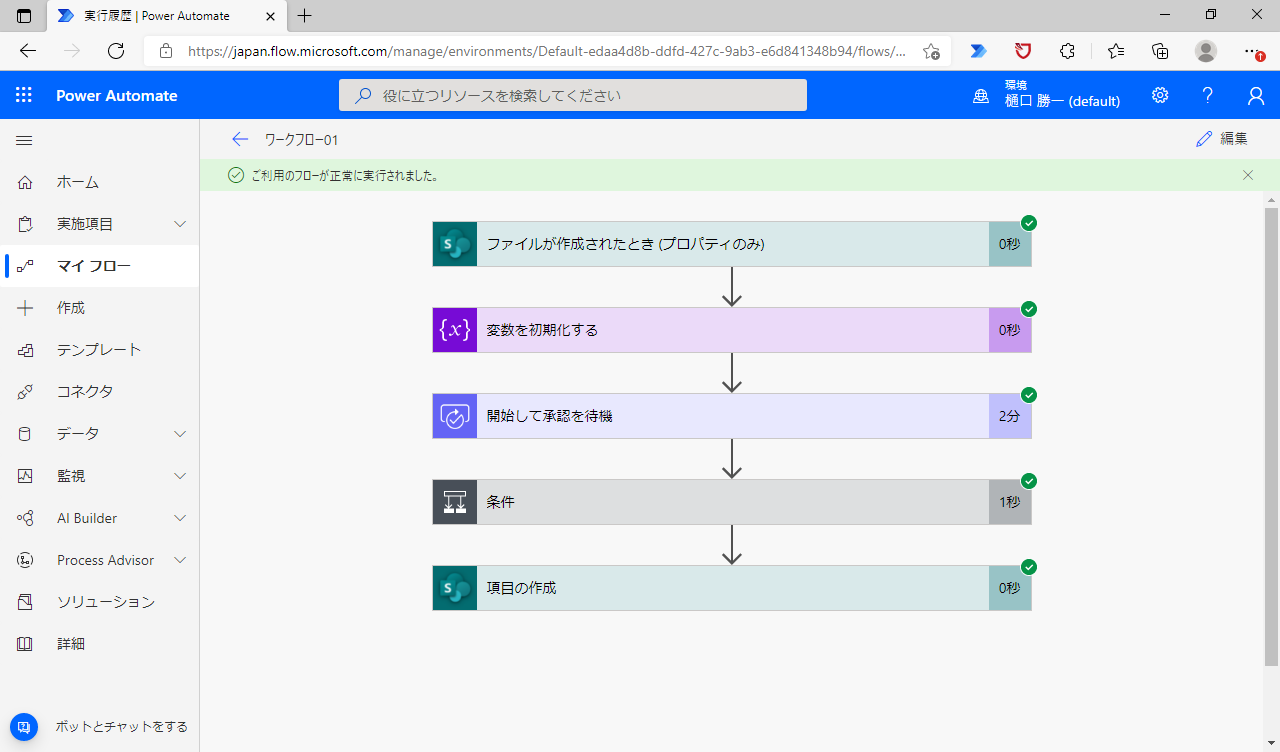Image resolution: width=1280 pixels, height=752 pixels.
Task: Select マイ フロー in sidebar
Action: point(100,266)
